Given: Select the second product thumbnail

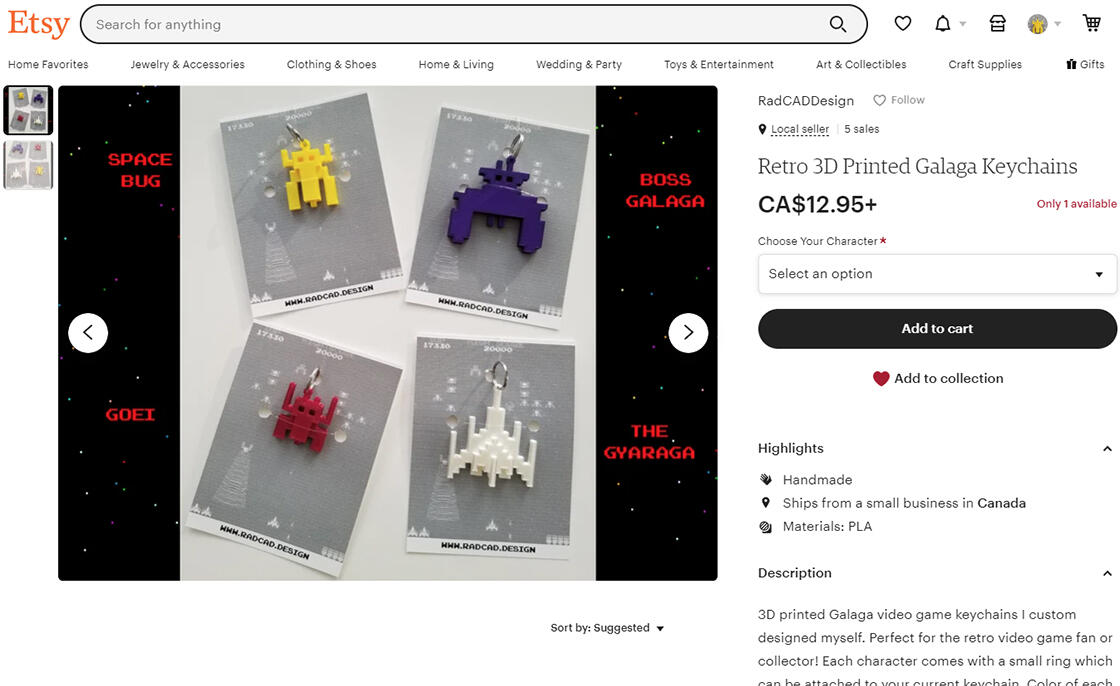Looking at the screenshot, I should [29, 165].
